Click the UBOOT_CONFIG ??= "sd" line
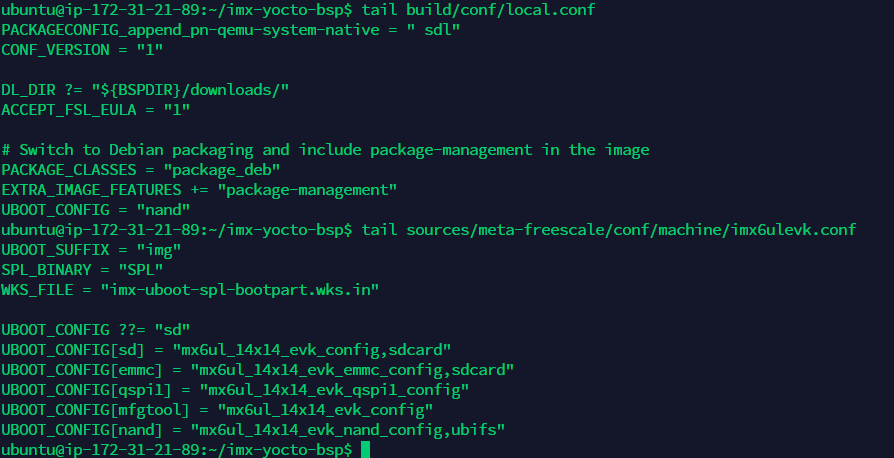 96,329
